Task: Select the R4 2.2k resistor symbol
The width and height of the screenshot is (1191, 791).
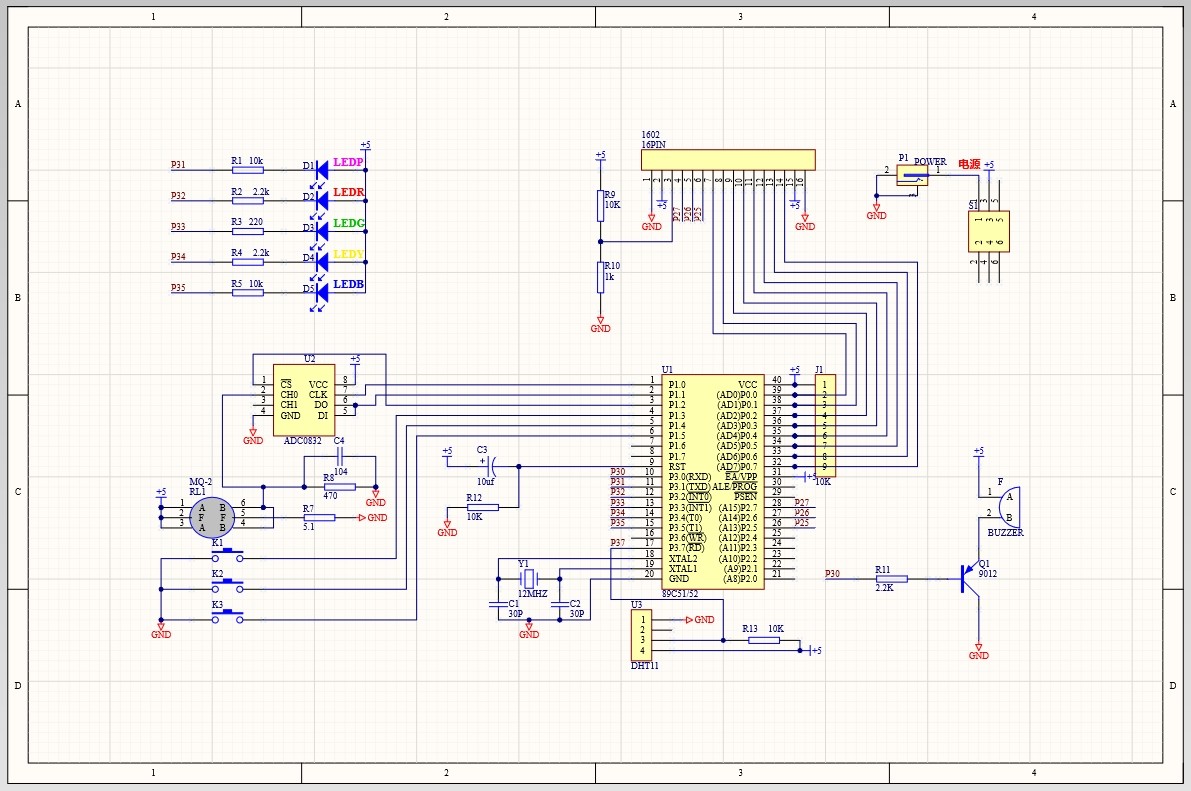Action: coord(248,262)
